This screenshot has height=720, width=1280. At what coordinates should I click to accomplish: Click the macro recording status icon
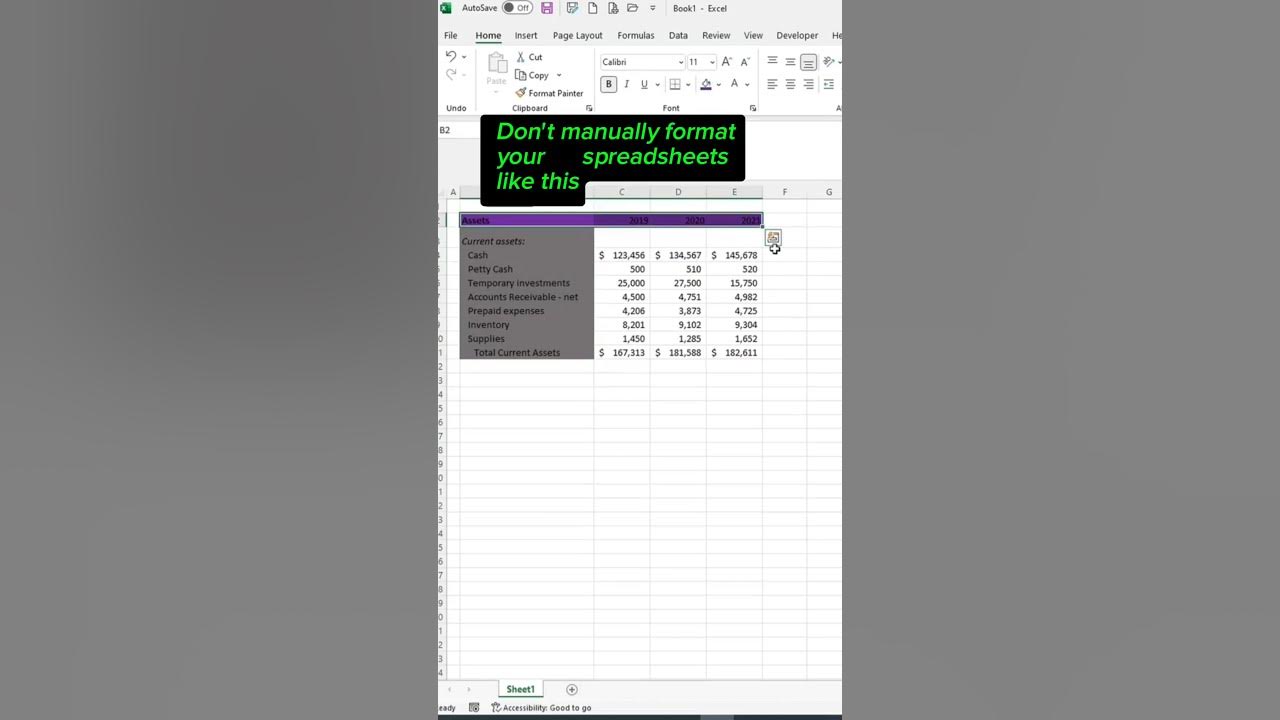pyautogui.click(x=474, y=707)
